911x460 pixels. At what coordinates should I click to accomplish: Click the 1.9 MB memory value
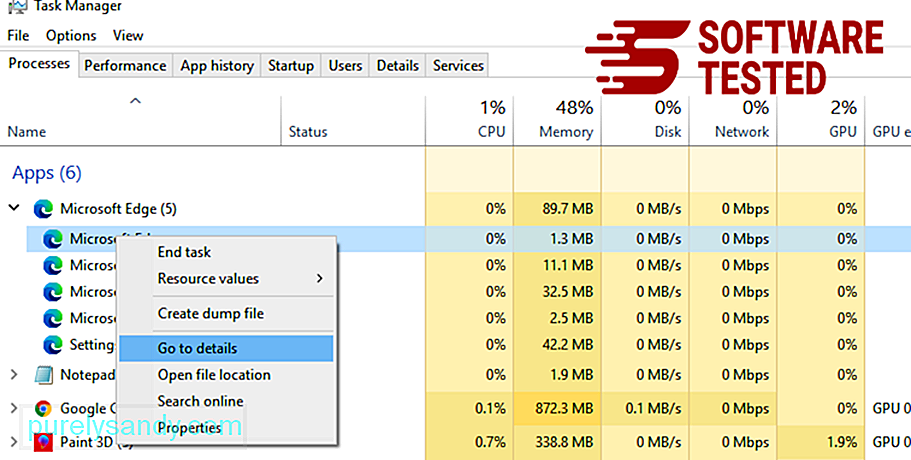pos(572,375)
